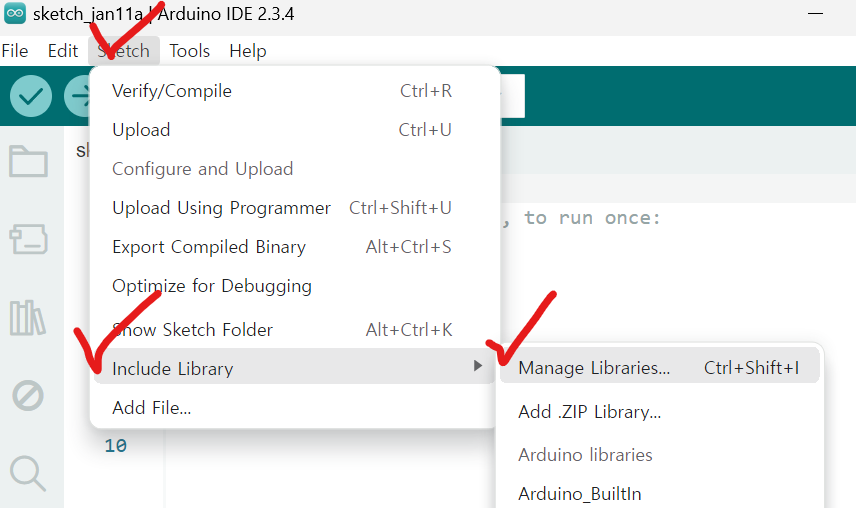Minimize the Arduino IDE window
Viewport: 856px width, 508px height.
(815, 13)
